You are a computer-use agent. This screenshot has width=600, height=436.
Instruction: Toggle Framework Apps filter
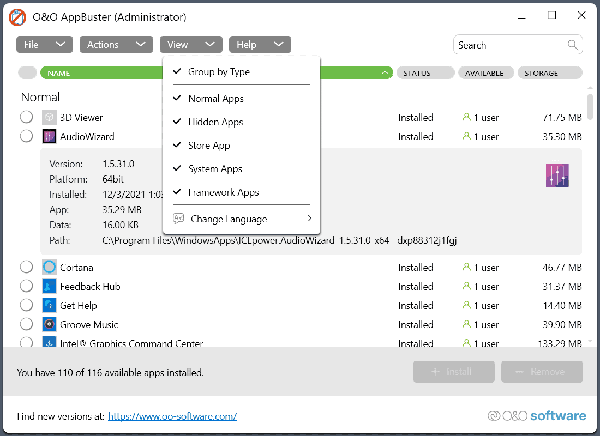coord(241,192)
